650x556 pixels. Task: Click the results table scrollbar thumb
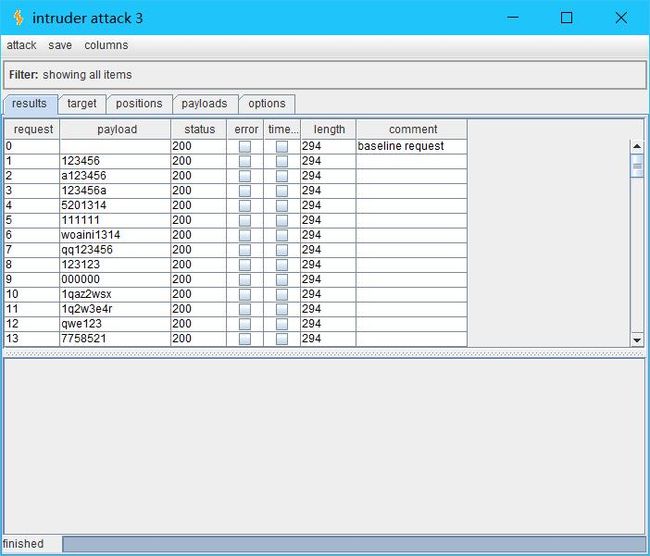pyautogui.click(x=637, y=165)
